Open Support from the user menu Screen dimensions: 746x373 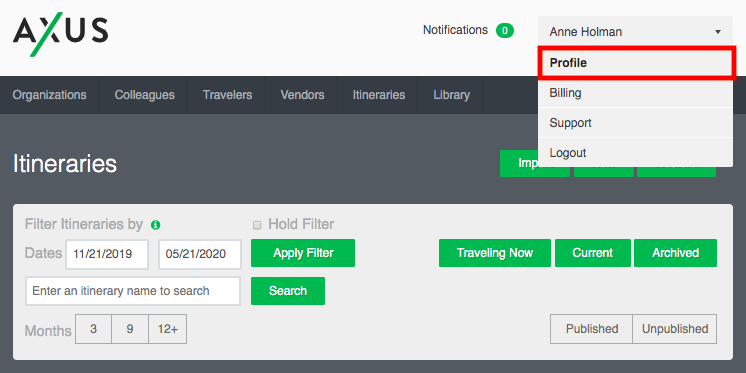pyautogui.click(x=635, y=123)
